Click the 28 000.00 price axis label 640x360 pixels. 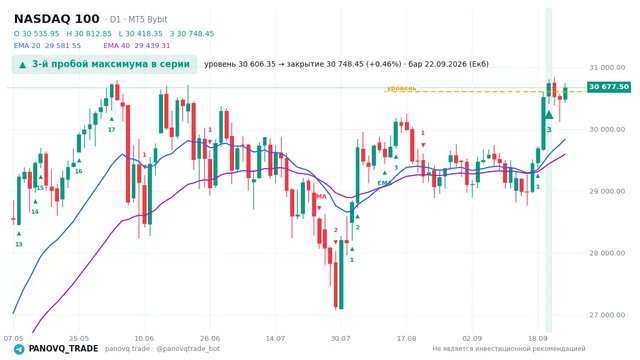[607, 253]
